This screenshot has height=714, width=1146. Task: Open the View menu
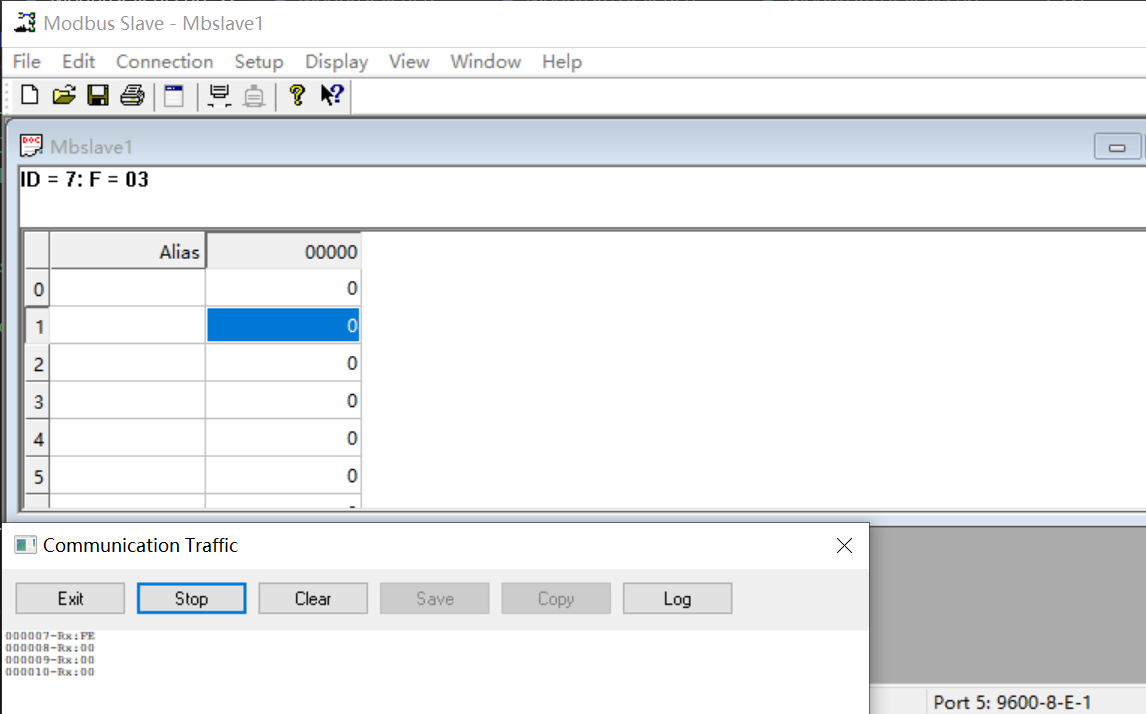coord(409,62)
